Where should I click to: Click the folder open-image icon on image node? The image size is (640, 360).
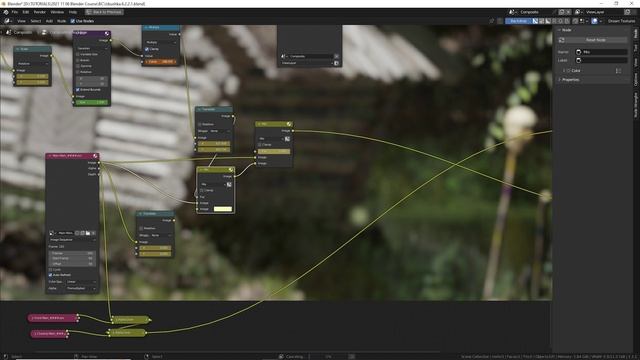88,233
